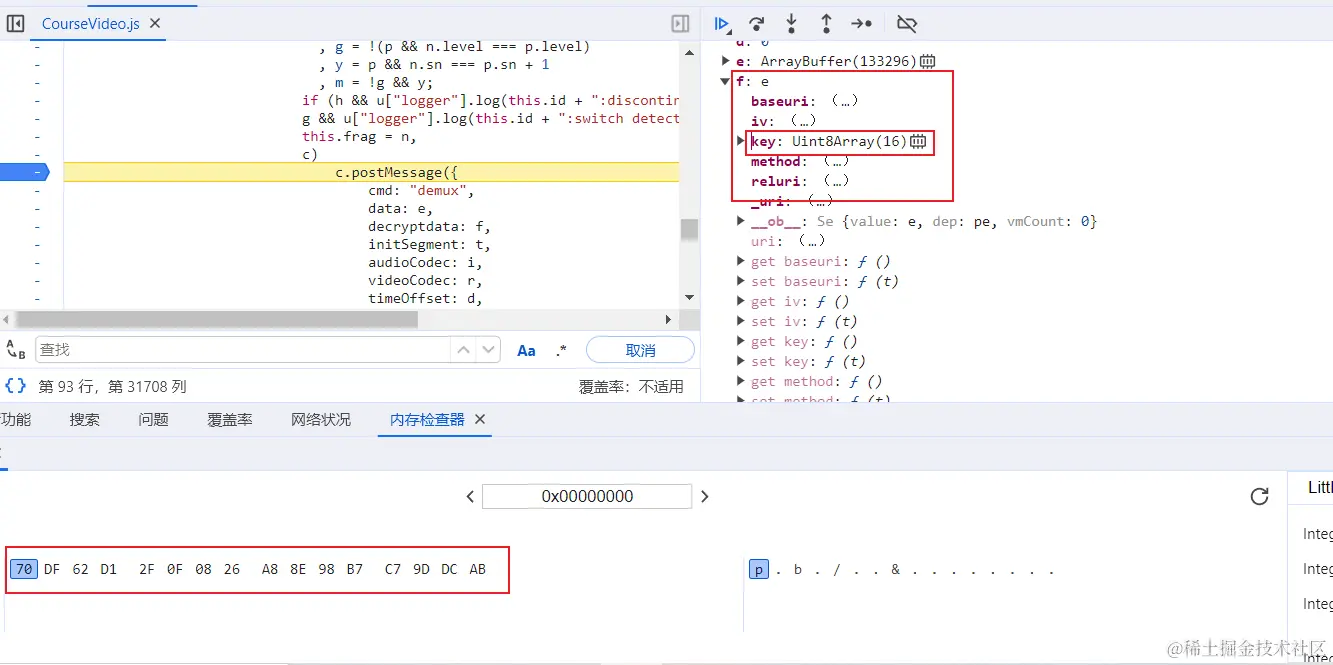Select memory byte 70
1333x665 pixels.
click(x=24, y=569)
